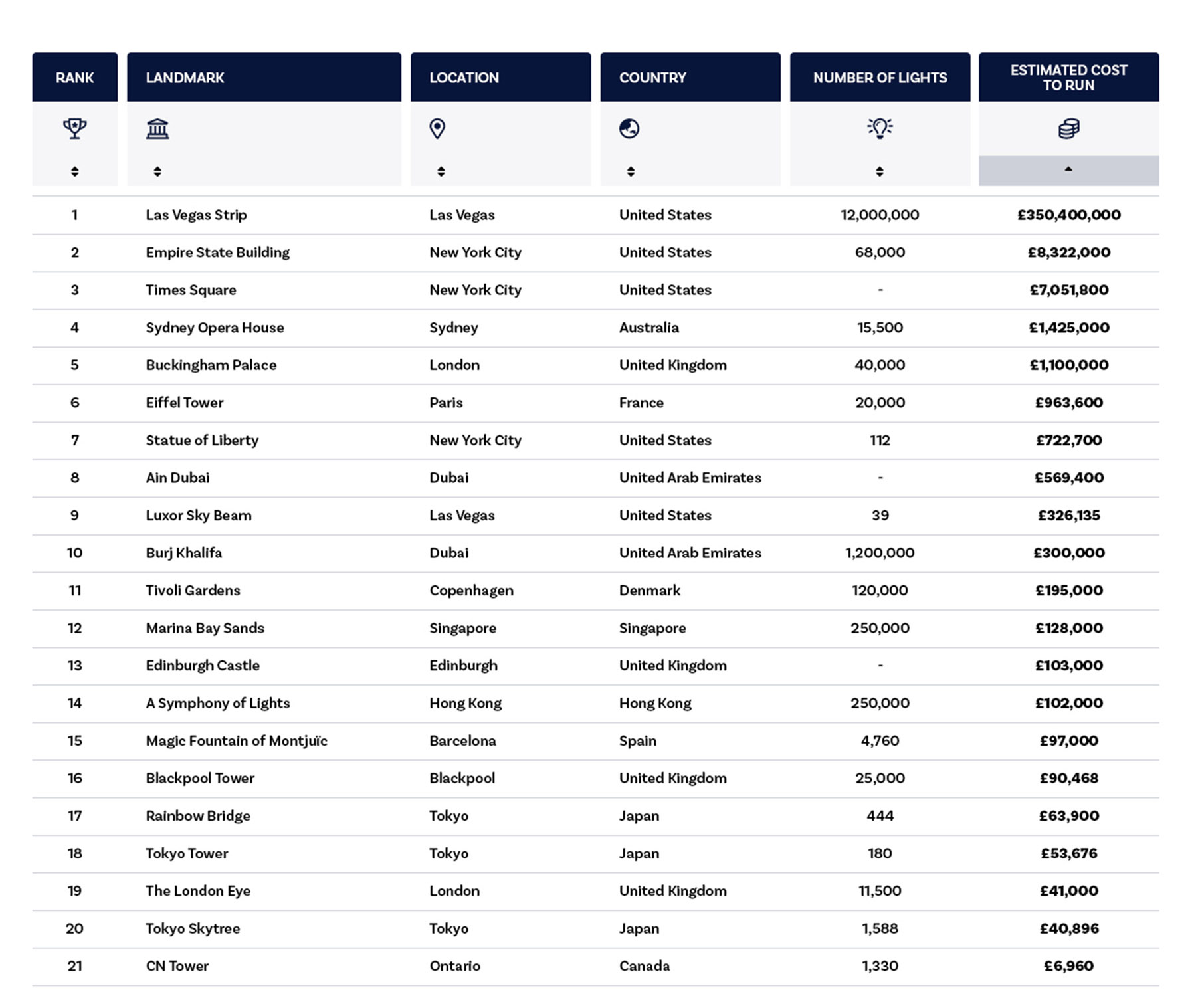Click the coin stack cost icon
The width and height of the screenshot is (1196, 1008).
1068,128
